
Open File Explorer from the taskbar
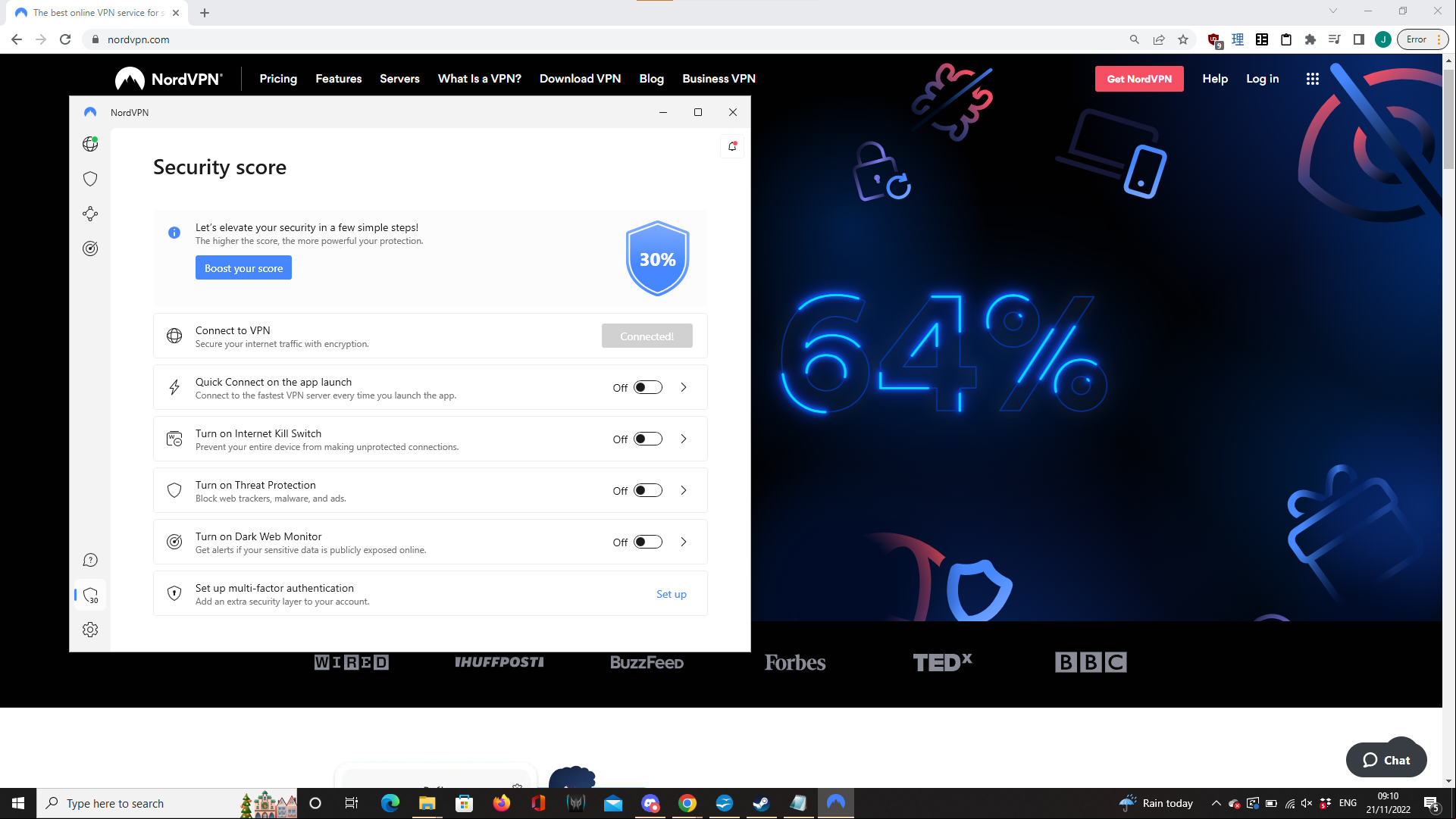point(427,803)
